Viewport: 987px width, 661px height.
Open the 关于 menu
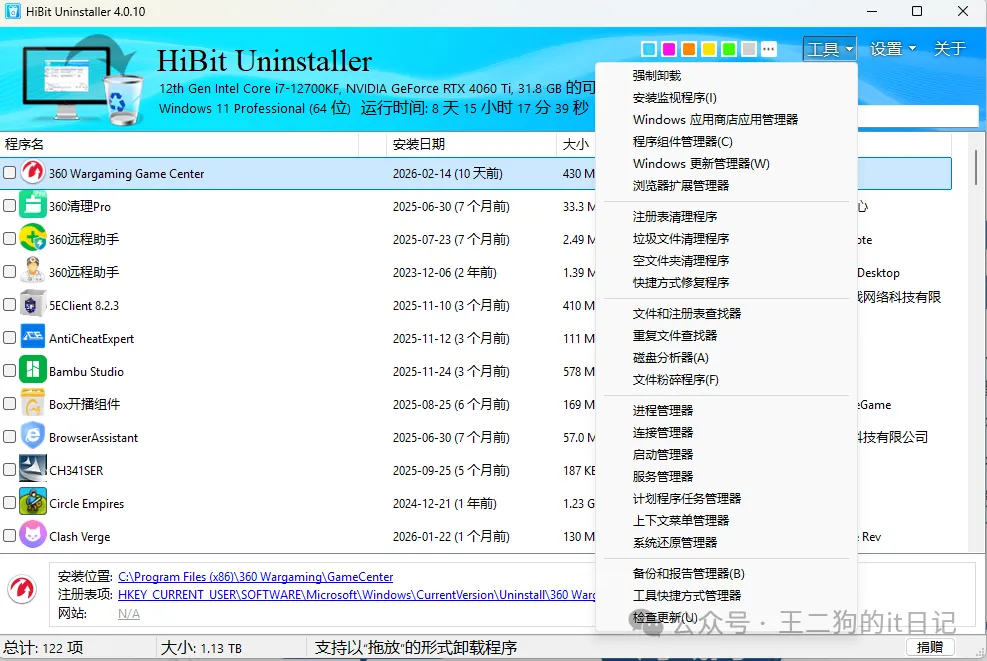[x=949, y=48]
